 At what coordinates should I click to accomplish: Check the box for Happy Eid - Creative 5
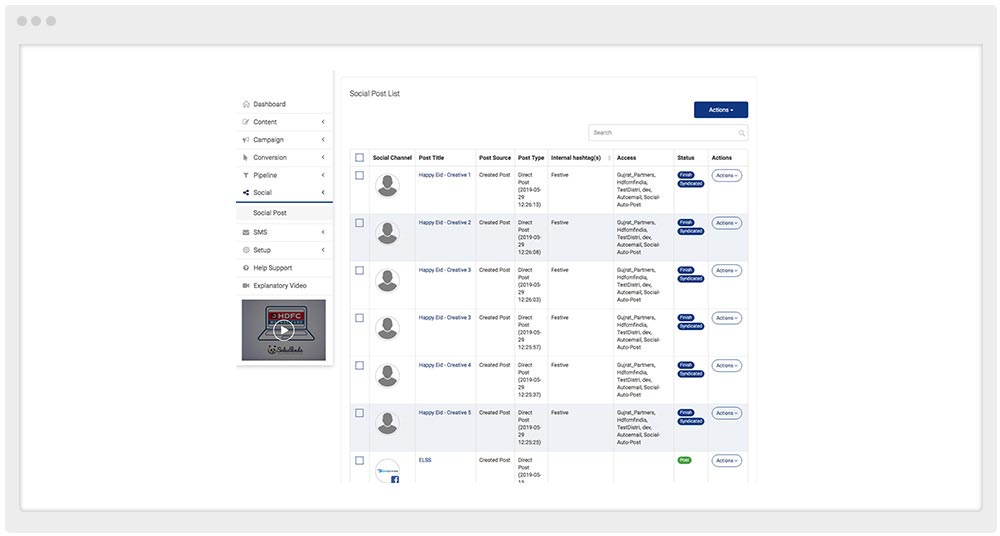[x=360, y=413]
